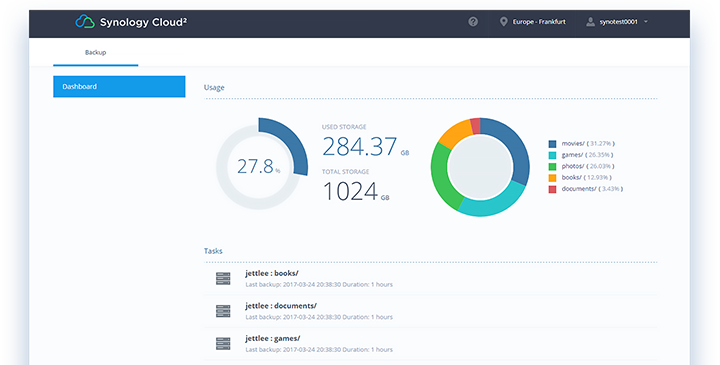Click the Synology Cloud² logo icon
720x365 pixels.
tap(85, 22)
